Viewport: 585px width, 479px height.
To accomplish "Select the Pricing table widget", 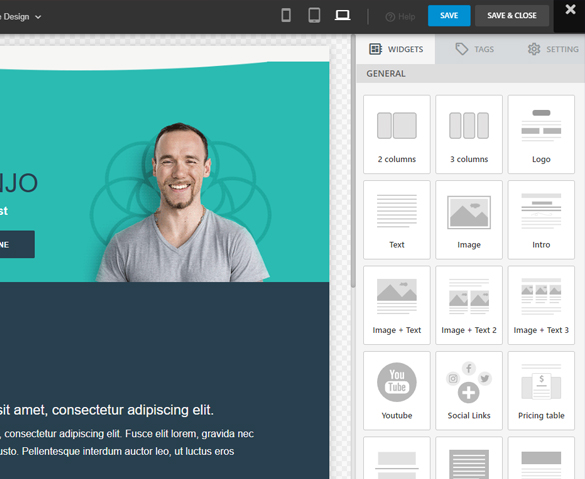I will (x=541, y=391).
